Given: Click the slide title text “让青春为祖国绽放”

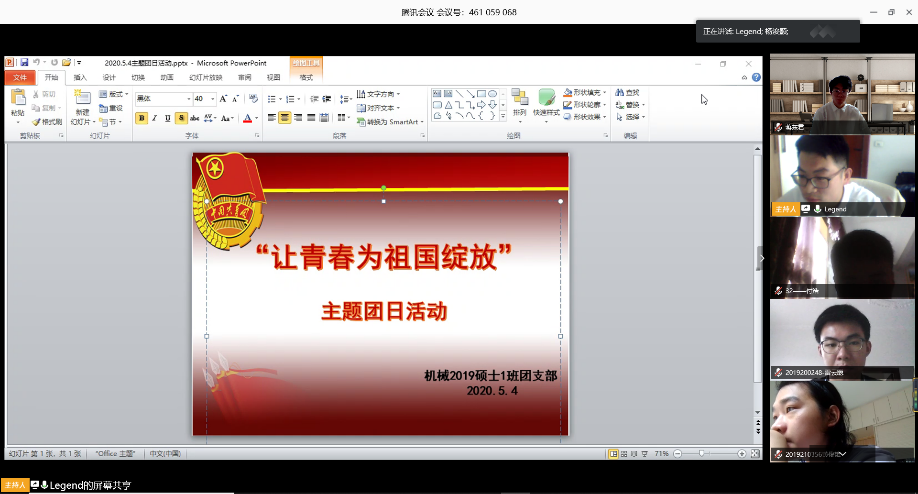Looking at the screenshot, I should coord(384,257).
